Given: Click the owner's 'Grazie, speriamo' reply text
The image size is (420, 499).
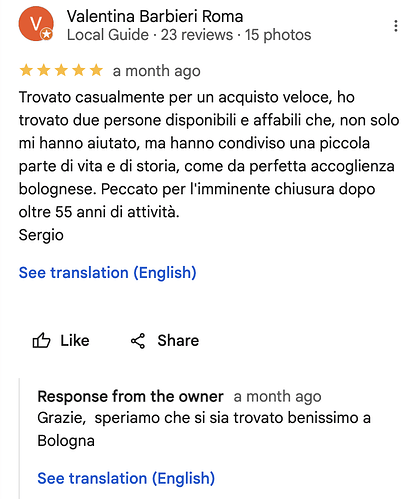Looking at the screenshot, I should tap(204, 429).
